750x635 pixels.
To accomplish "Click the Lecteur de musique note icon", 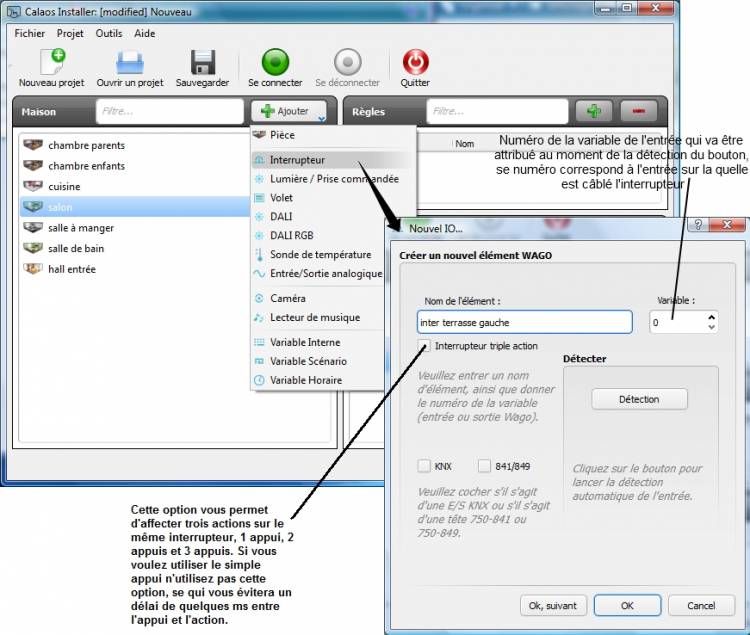I will (259, 318).
